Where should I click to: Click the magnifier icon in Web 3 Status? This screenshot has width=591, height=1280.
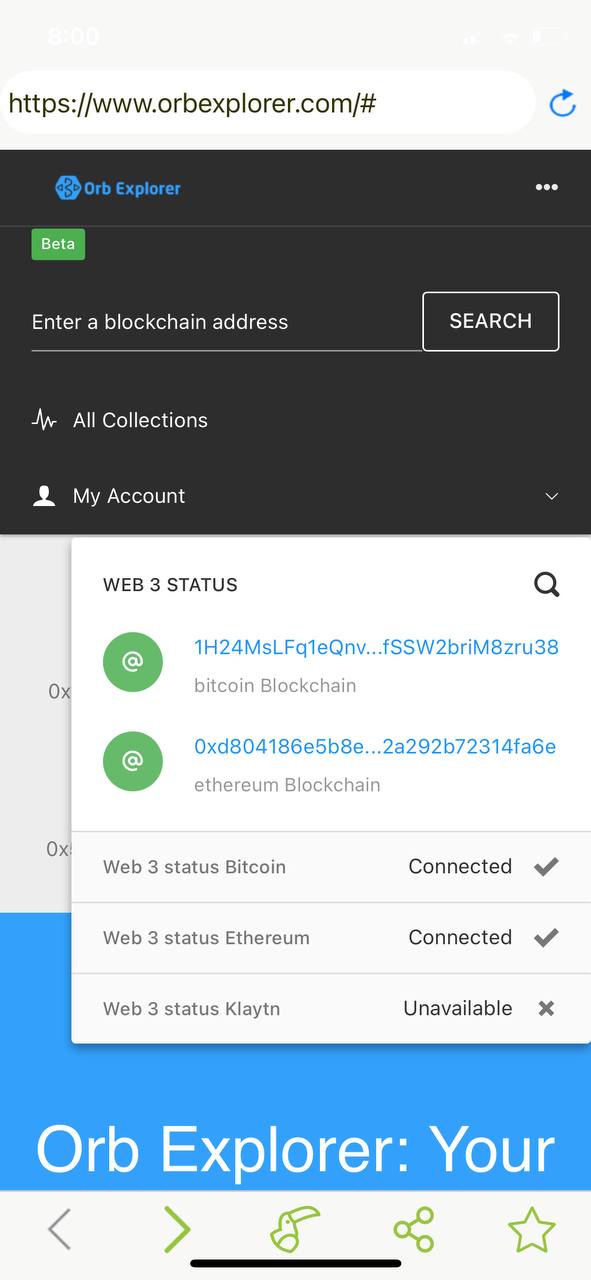(x=547, y=584)
